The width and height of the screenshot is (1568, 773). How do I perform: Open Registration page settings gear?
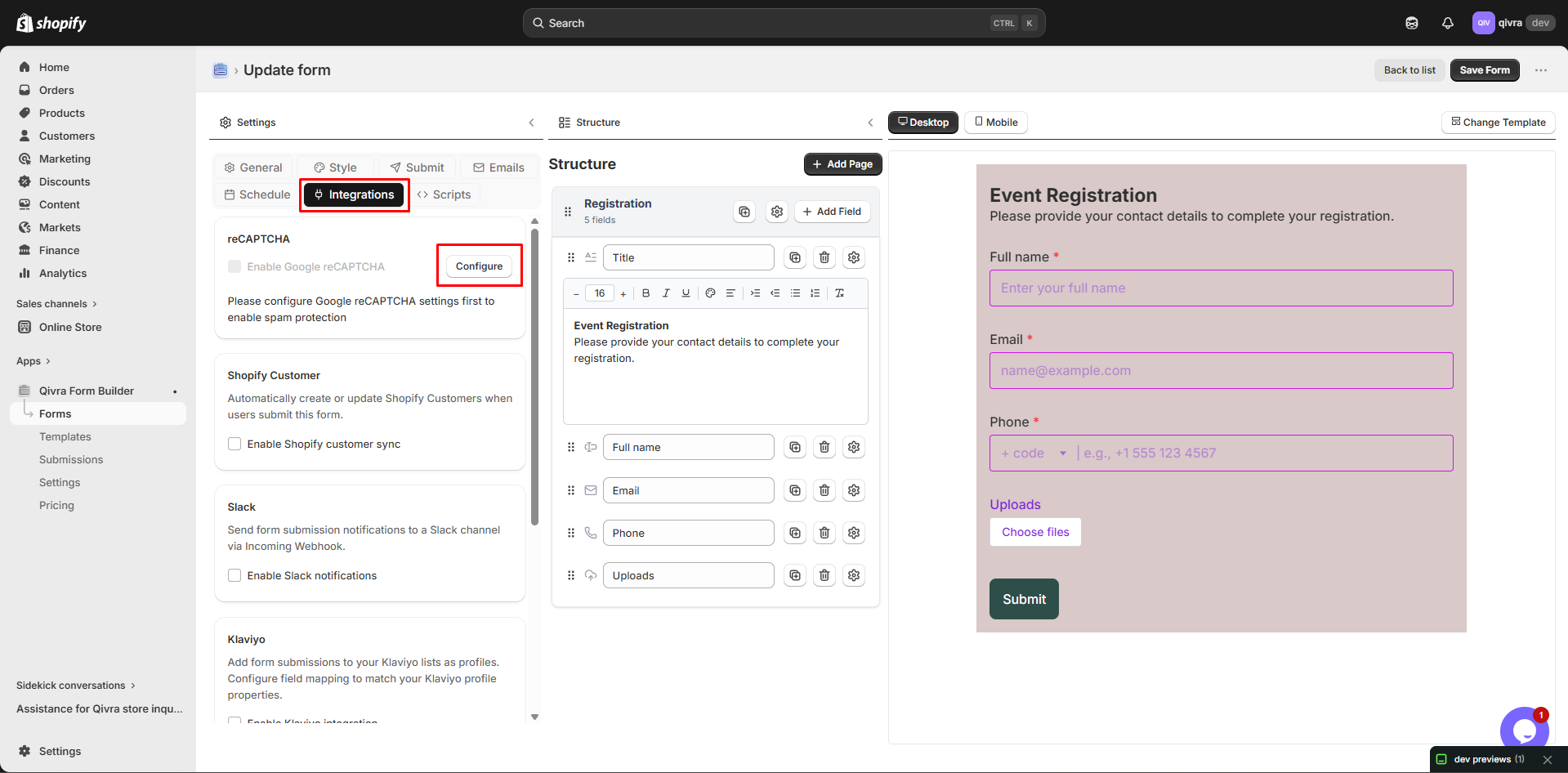point(777,212)
